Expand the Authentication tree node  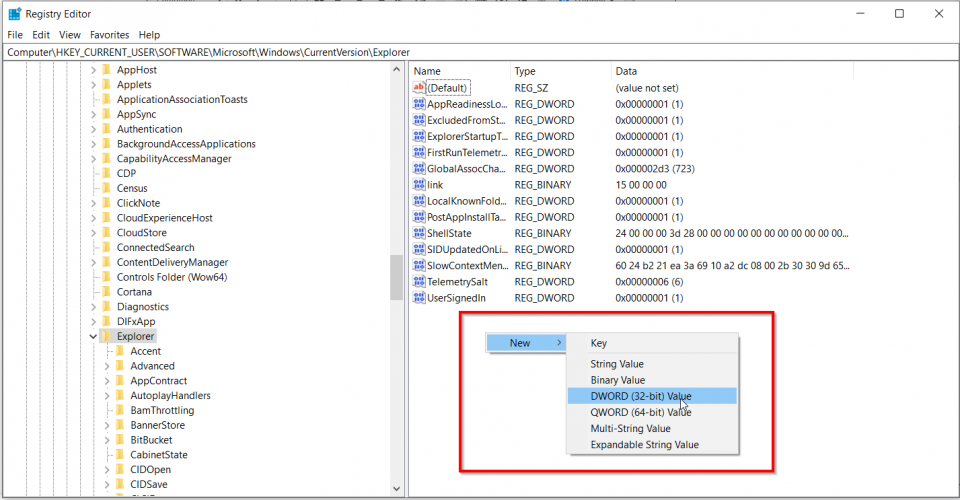pyautogui.click(x=93, y=129)
